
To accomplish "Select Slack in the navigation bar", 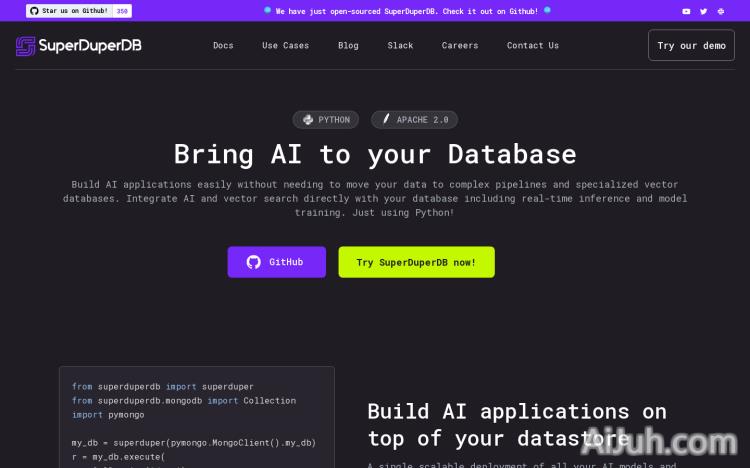I will [x=400, y=46].
